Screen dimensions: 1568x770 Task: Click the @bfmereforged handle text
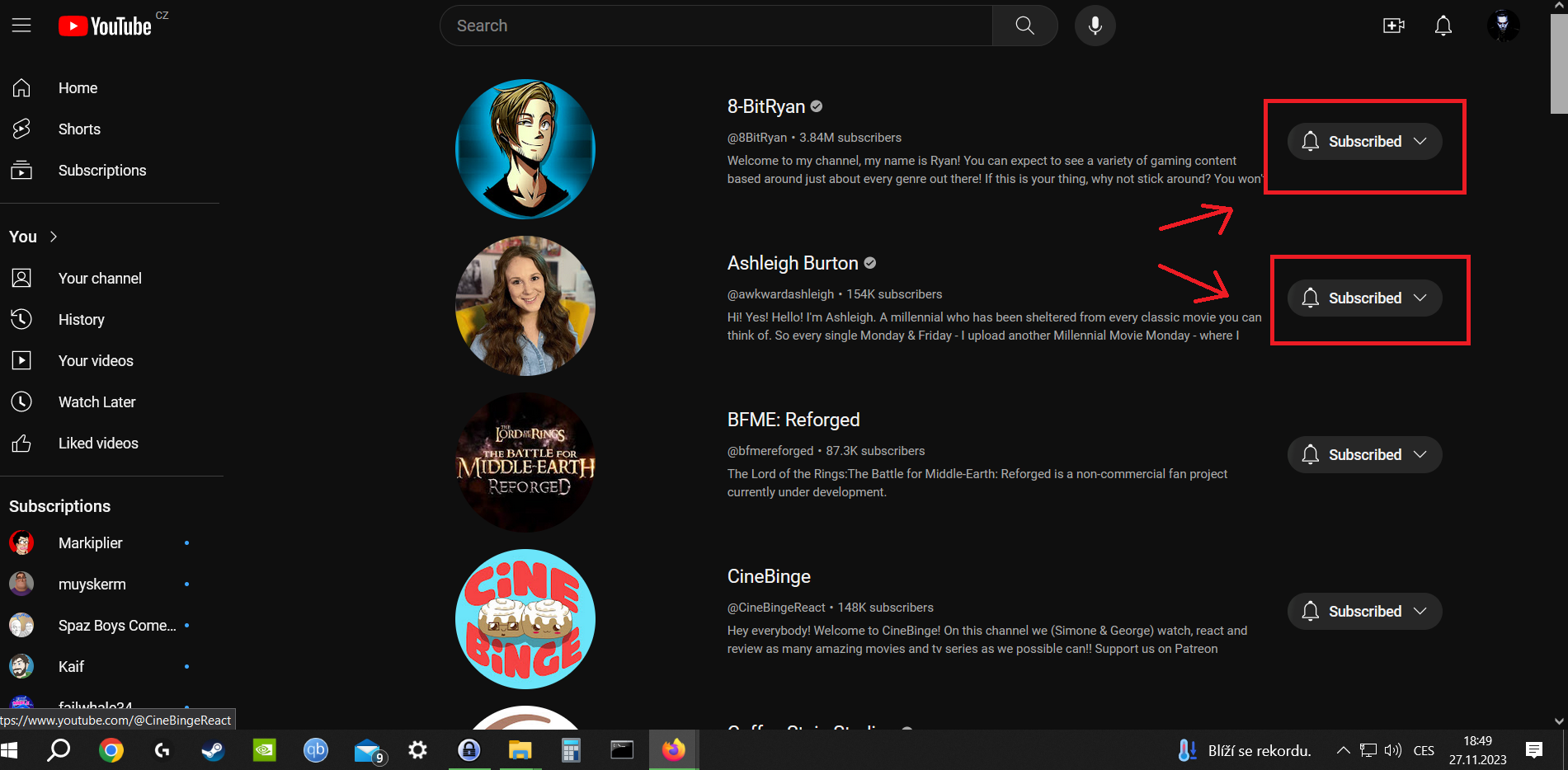coord(770,451)
